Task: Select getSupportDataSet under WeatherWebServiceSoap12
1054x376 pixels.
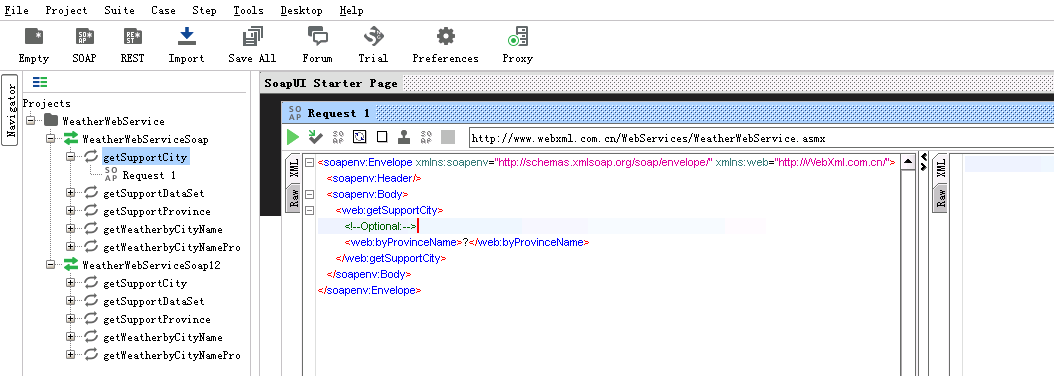Action: [x=153, y=301]
